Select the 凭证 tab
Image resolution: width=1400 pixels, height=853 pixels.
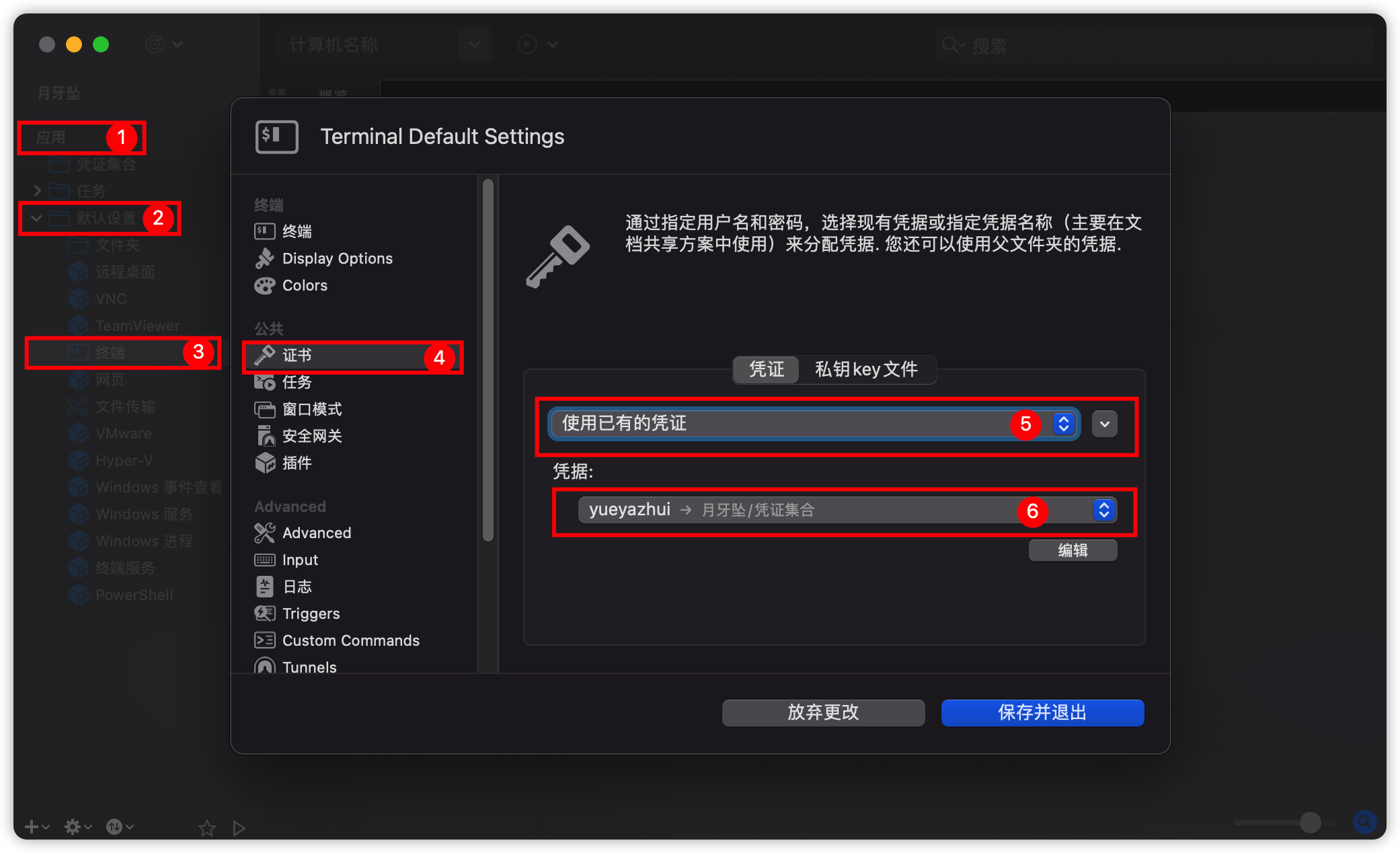(x=767, y=369)
